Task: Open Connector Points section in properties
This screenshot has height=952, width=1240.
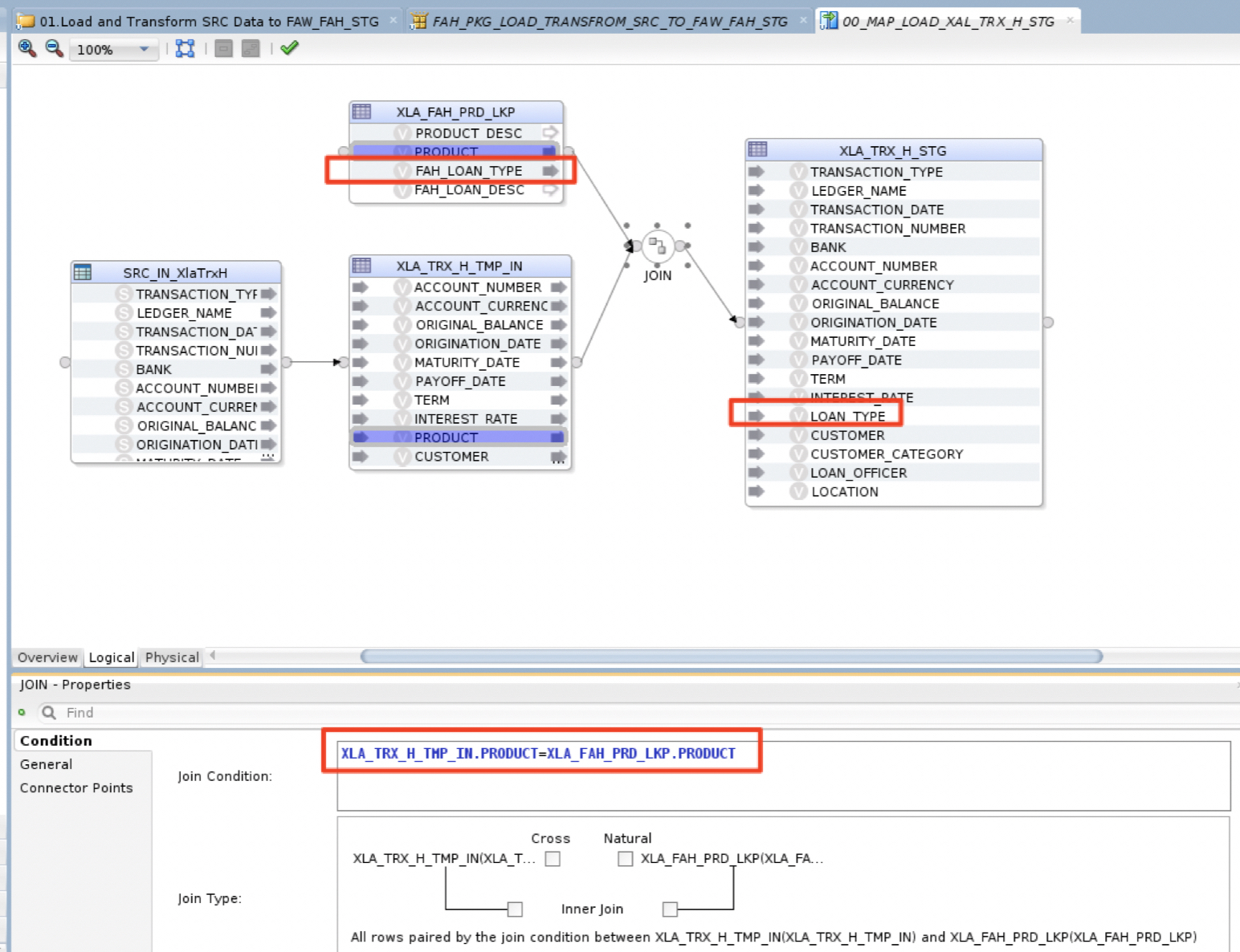Action: point(76,788)
